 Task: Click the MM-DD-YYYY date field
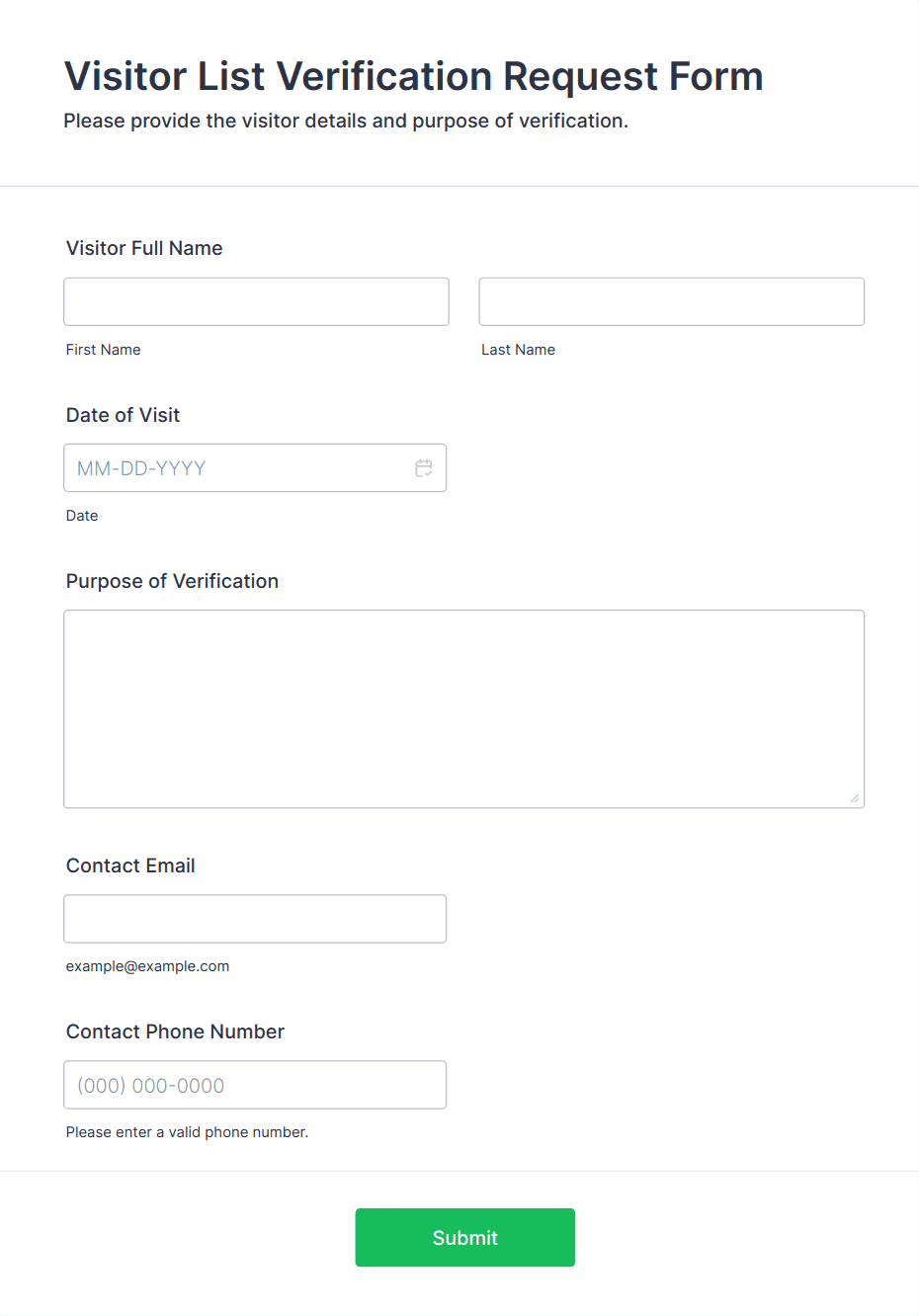pyautogui.click(x=237, y=468)
